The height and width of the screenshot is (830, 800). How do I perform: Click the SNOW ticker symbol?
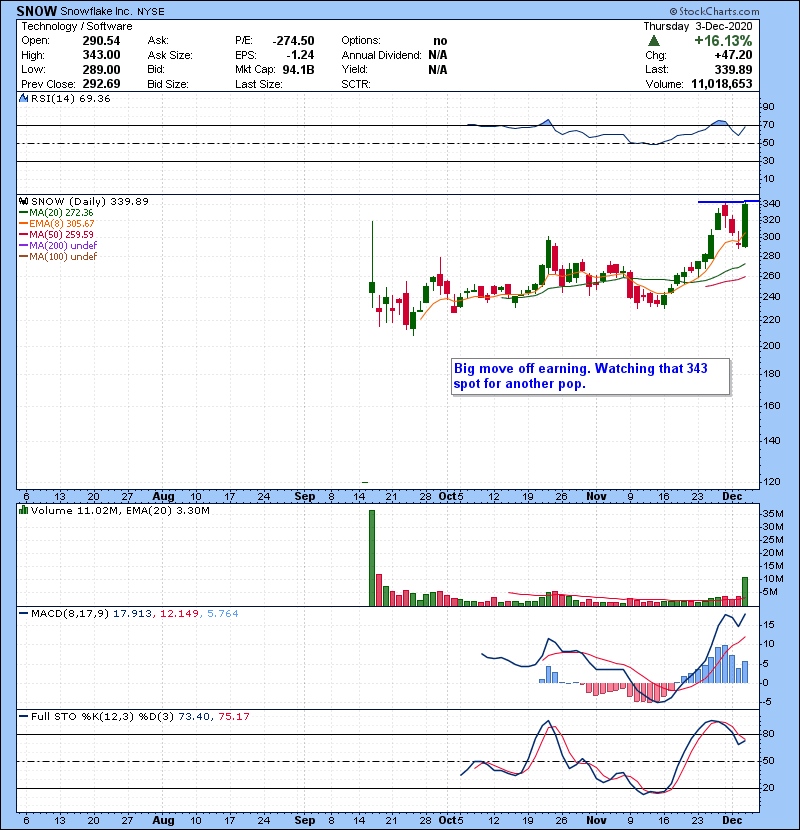[37, 11]
